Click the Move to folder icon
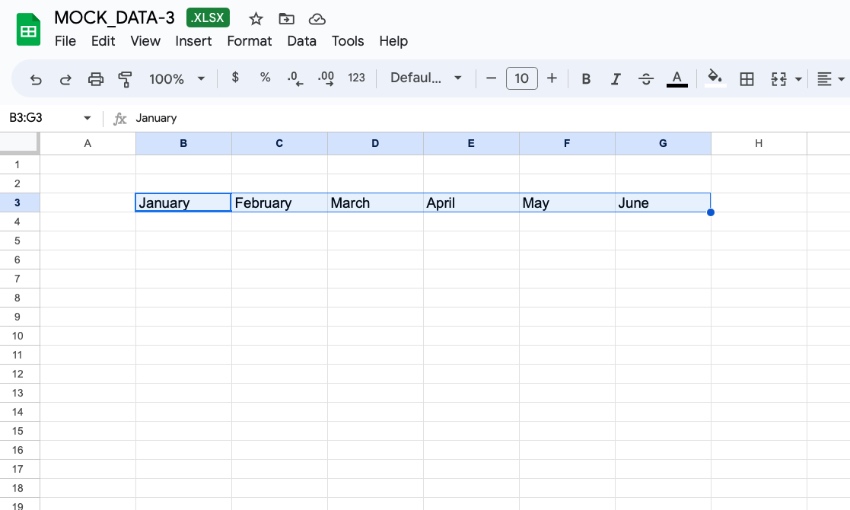Screen dimensions: 850x510 pyautogui.click(x=286, y=19)
